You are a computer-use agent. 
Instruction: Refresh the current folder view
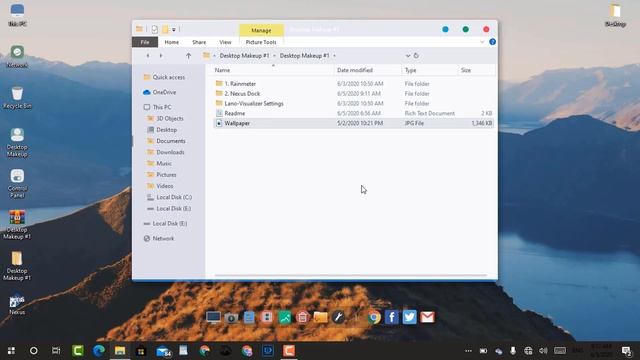pyautogui.click(x=416, y=56)
